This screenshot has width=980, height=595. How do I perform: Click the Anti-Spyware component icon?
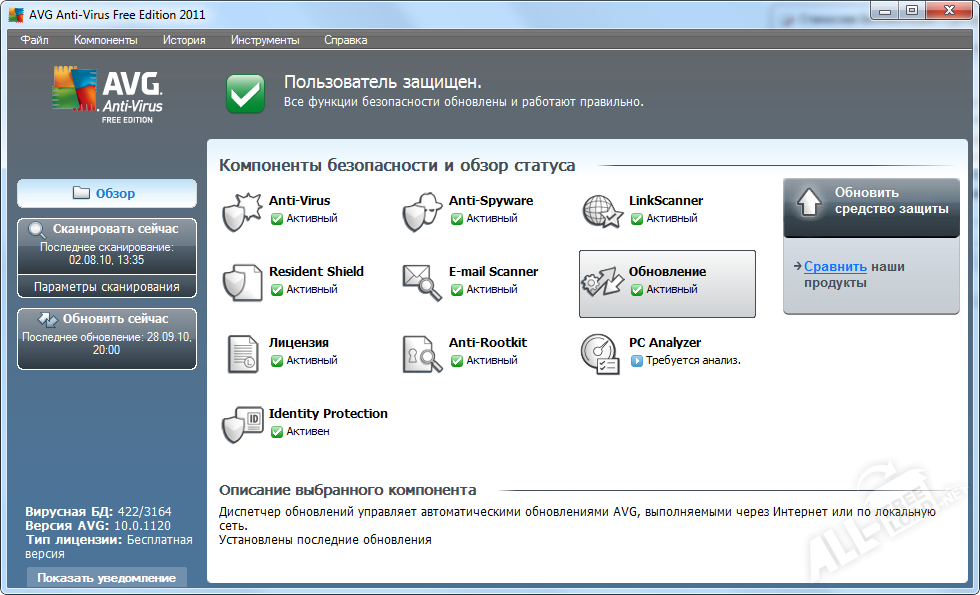tap(421, 211)
